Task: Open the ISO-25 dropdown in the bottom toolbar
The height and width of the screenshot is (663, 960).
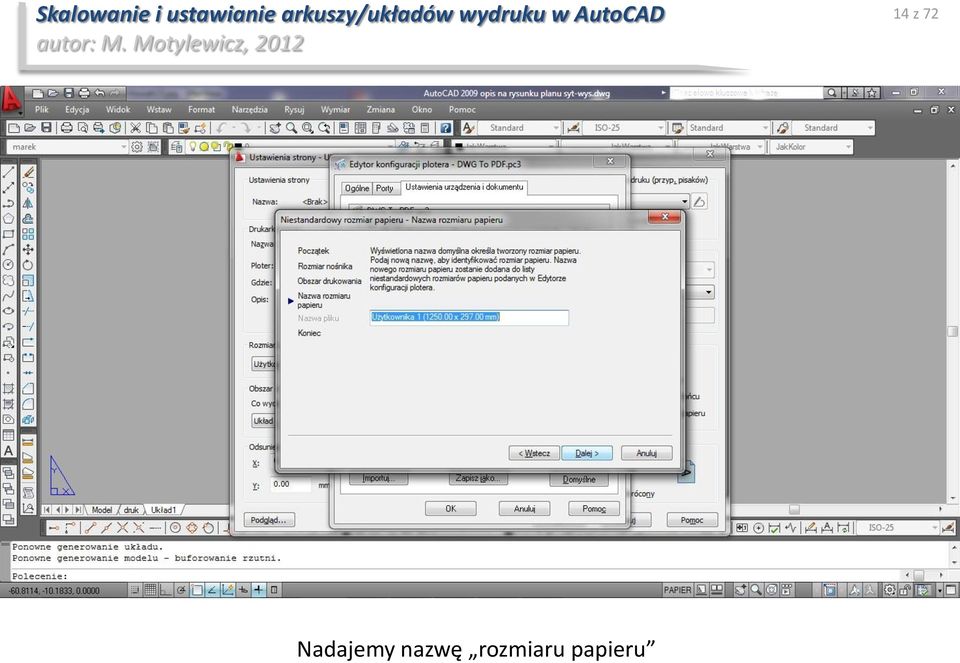Action: (935, 528)
